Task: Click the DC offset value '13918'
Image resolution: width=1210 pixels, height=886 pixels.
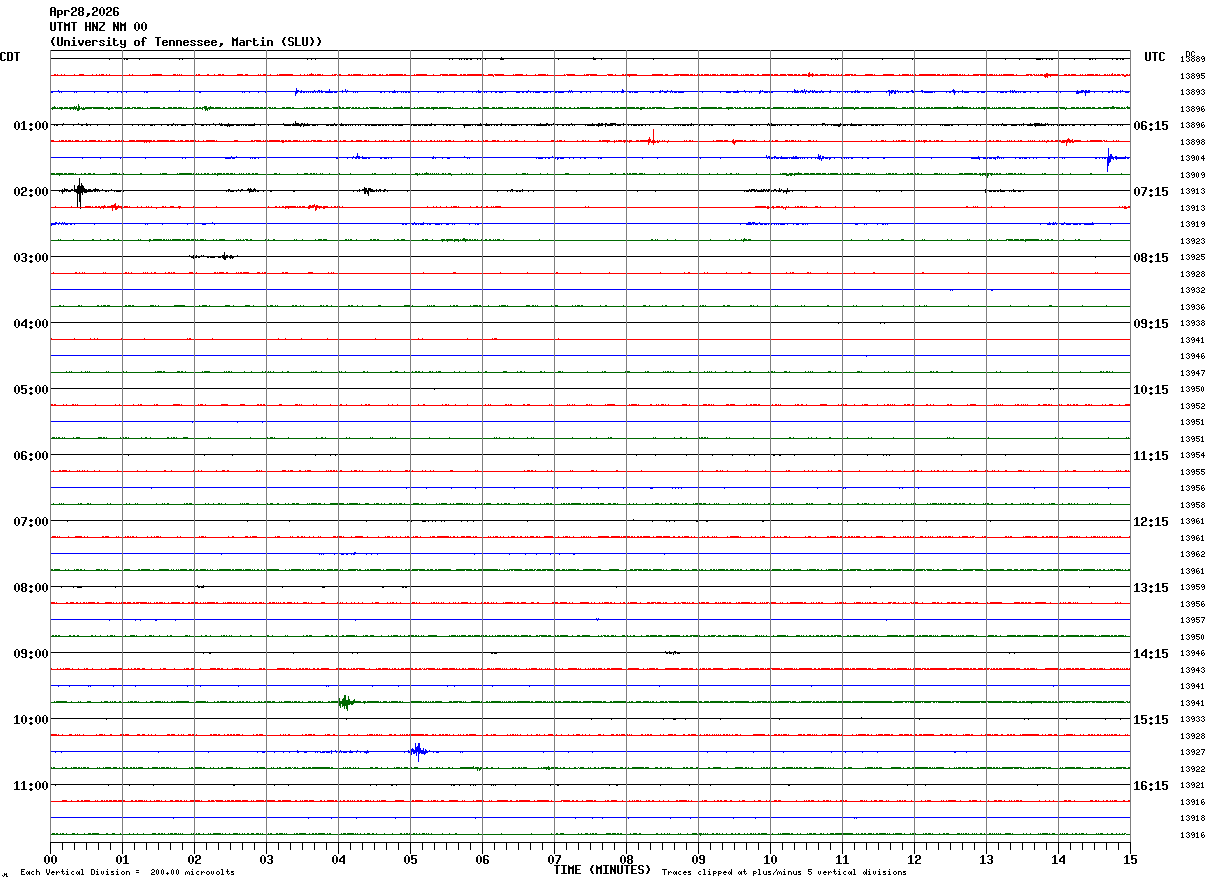Action: click(x=1192, y=819)
